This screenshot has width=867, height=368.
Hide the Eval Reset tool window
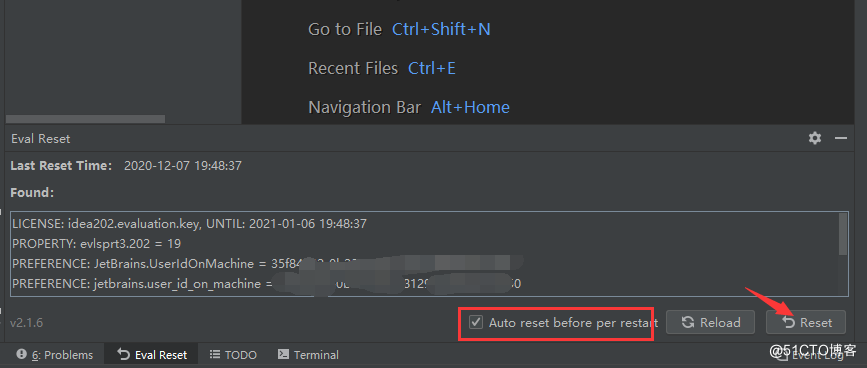841,138
